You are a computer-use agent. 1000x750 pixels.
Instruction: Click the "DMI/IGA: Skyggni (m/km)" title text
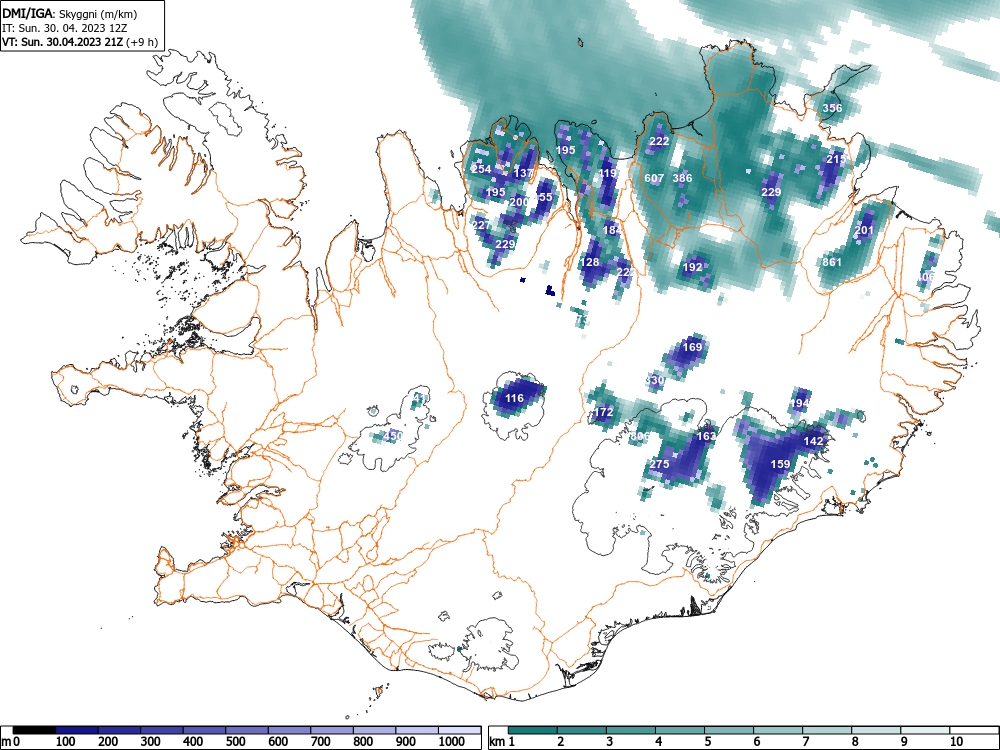coord(70,13)
